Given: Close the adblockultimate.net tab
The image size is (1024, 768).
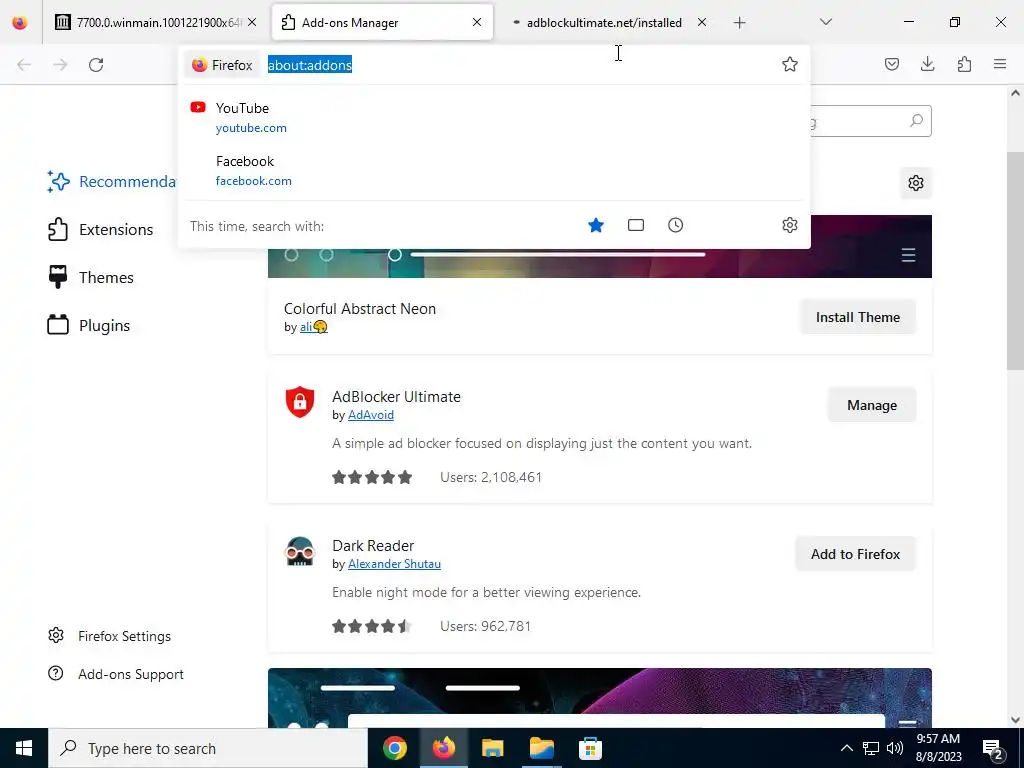Looking at the screenshot, I should coord(701,22).
